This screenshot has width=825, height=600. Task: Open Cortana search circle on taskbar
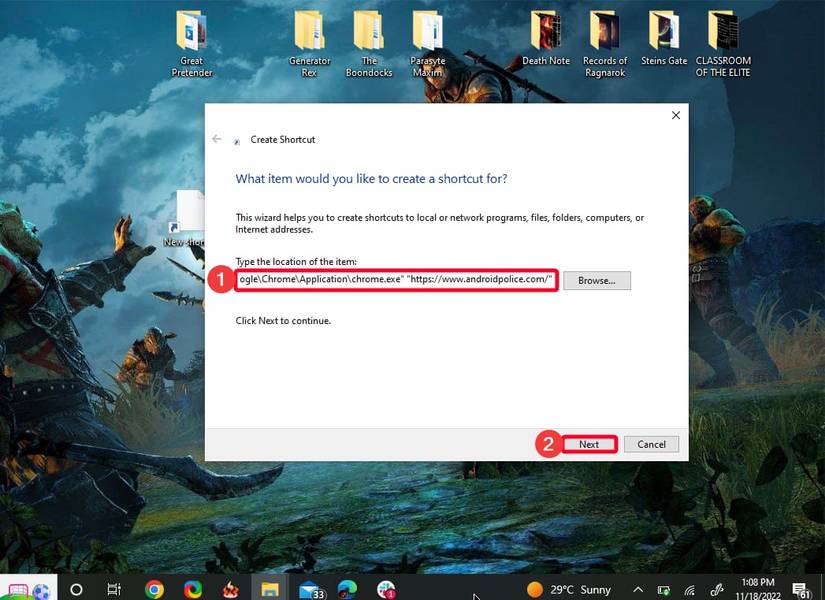(x=76, y=589)
